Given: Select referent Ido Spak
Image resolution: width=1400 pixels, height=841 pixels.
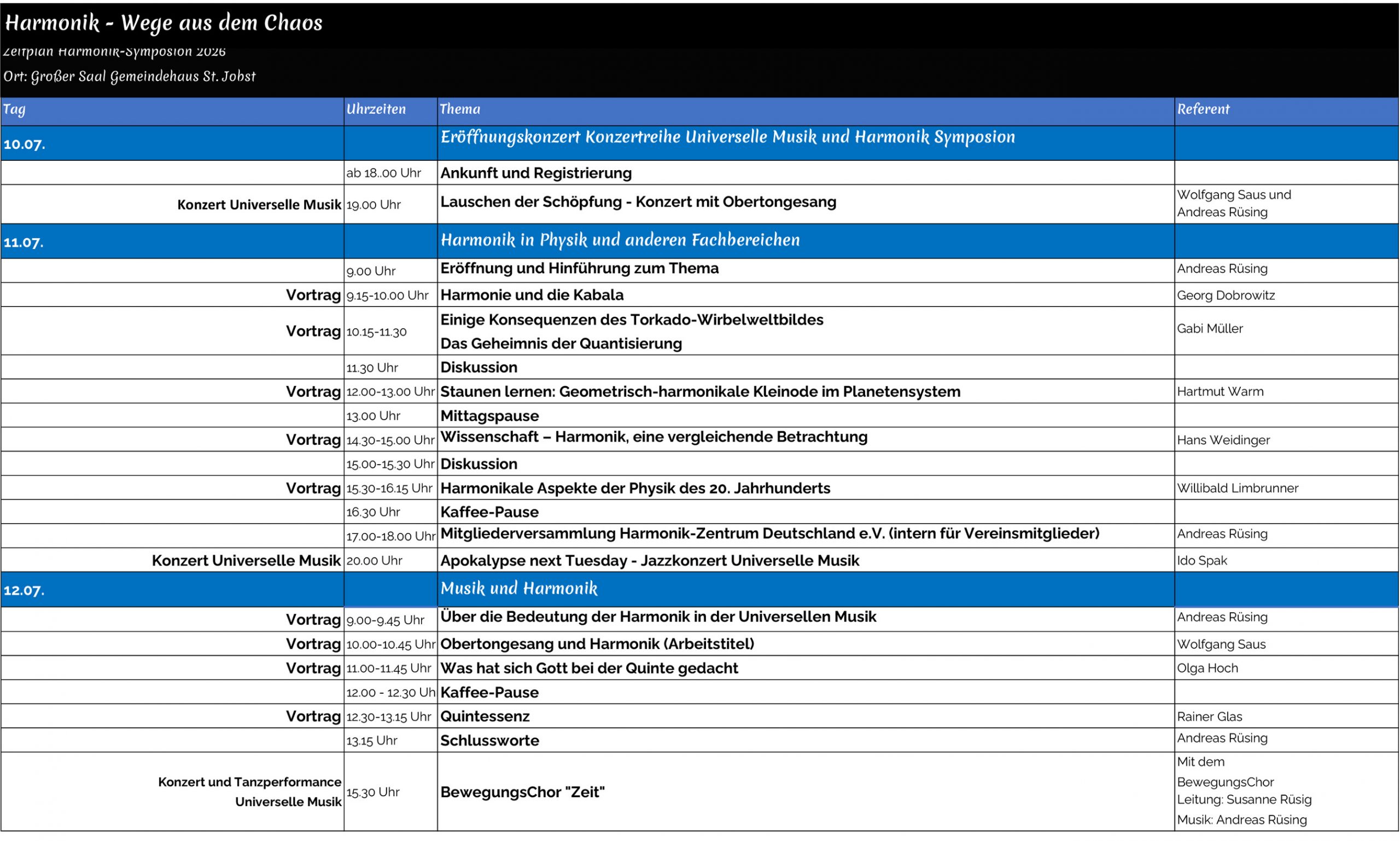Looking at the screenshot, I should coord(1202,560).
